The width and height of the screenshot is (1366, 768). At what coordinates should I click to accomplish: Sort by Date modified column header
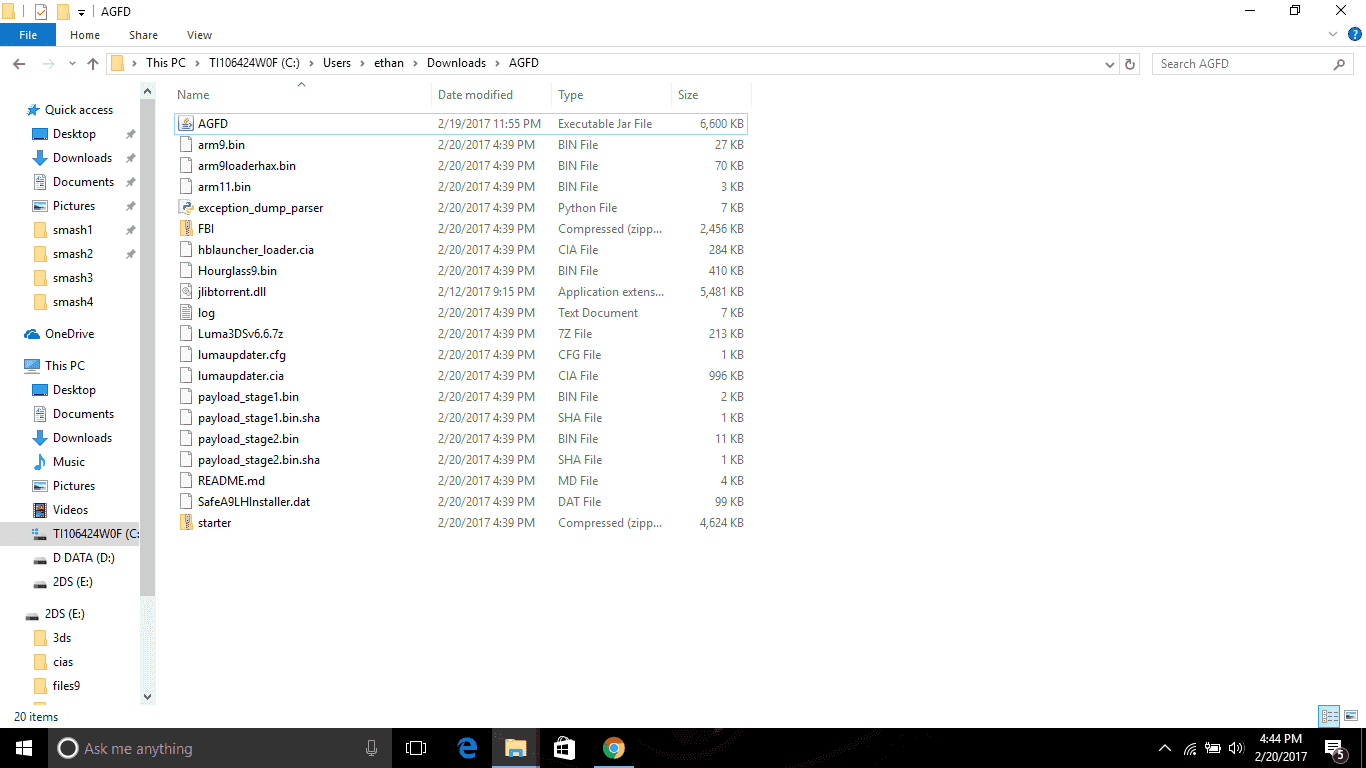(x=492, y=95)
